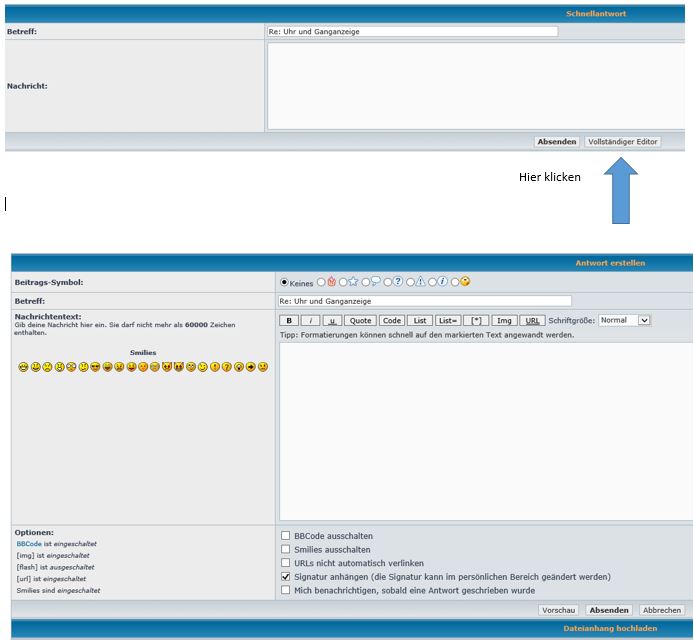This screenshot has height=640, width=694.
Task: Select the yellow smiley post icon radio button
Action: coord(455,282)
